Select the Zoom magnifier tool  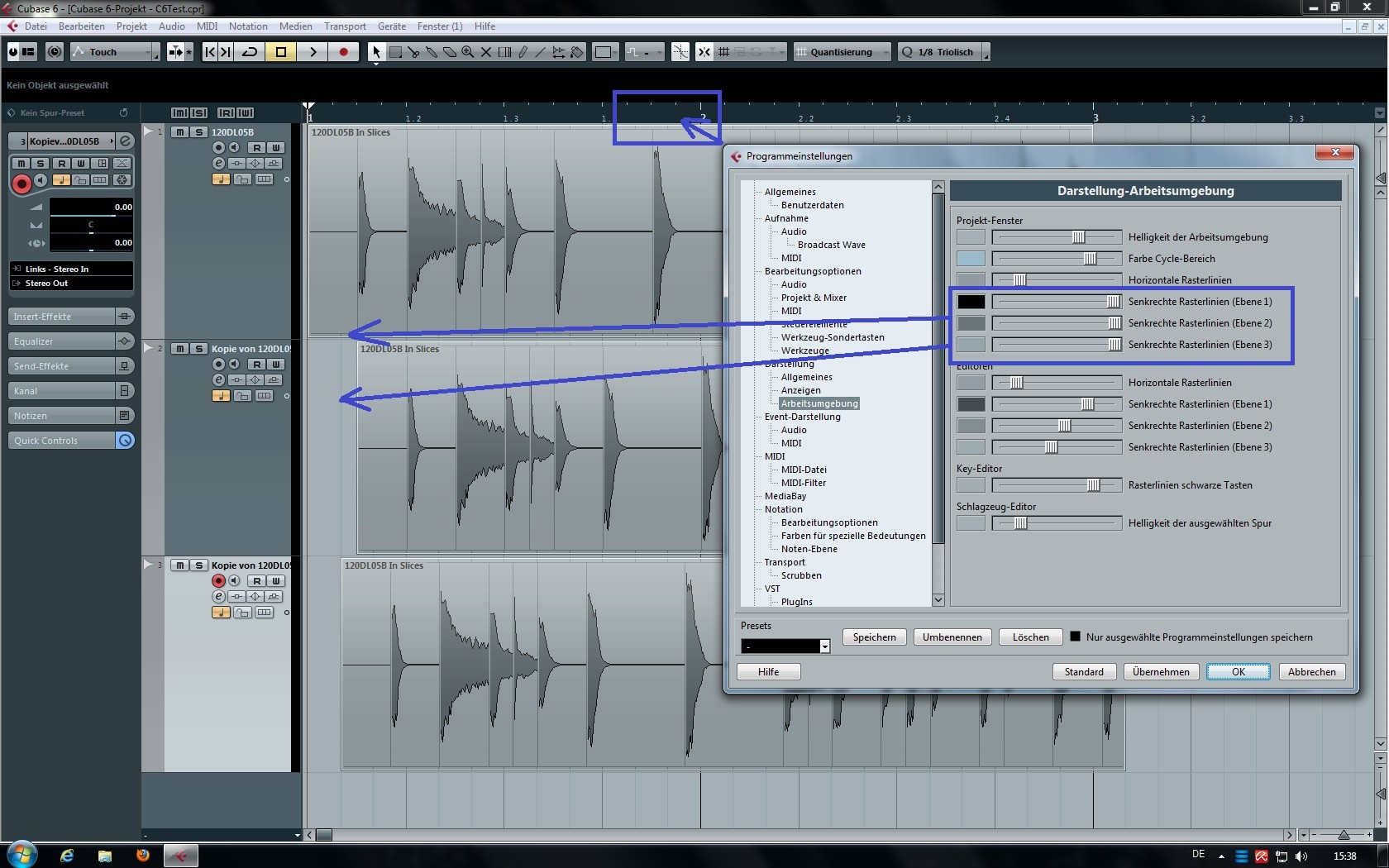pos(468,52)
